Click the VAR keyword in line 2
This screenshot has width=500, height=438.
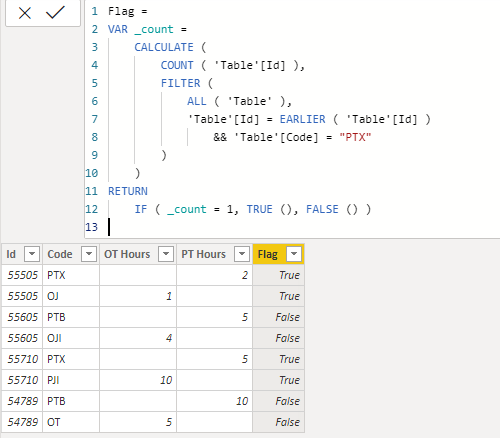click(x=118, y=29)
